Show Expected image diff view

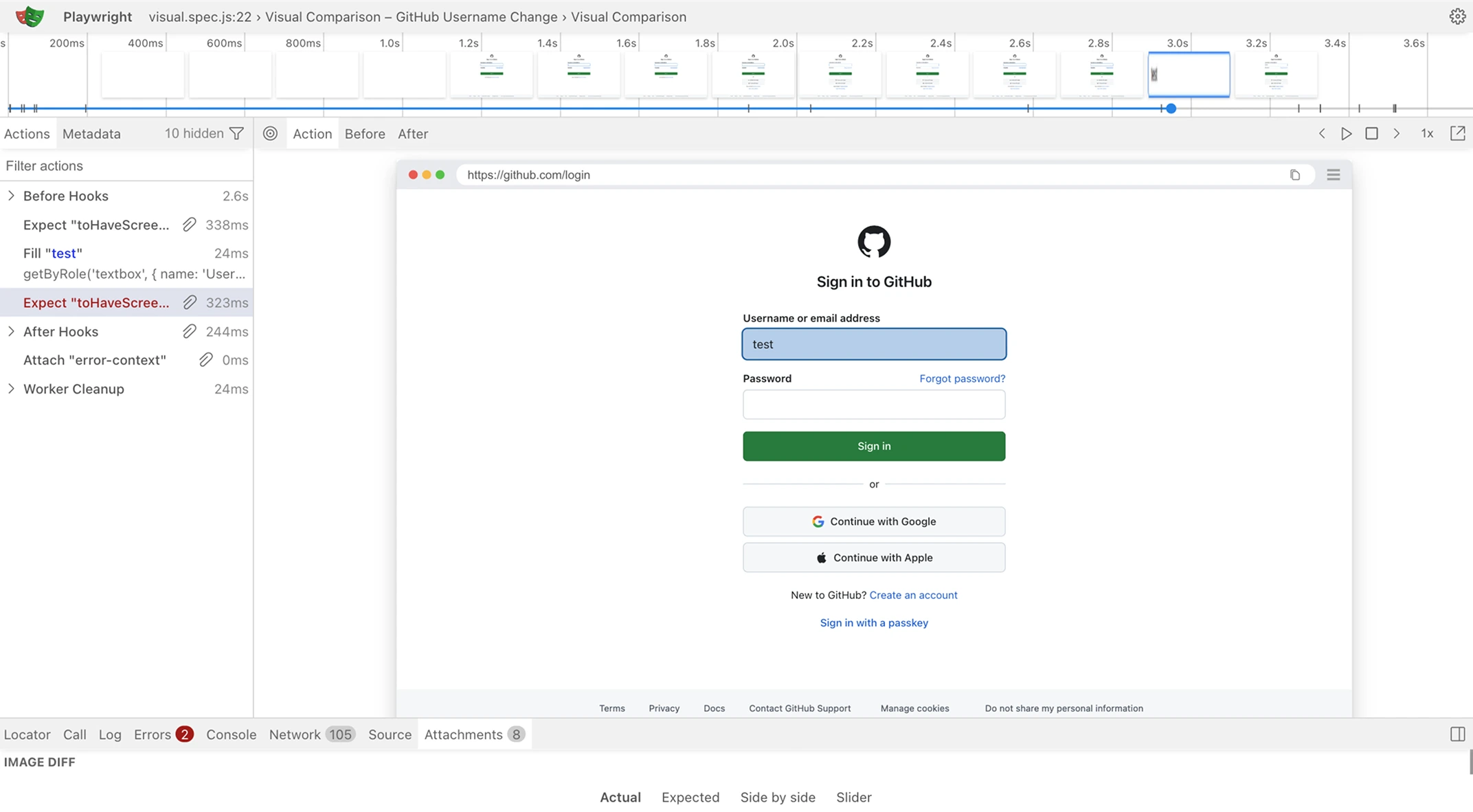point(690,797)
